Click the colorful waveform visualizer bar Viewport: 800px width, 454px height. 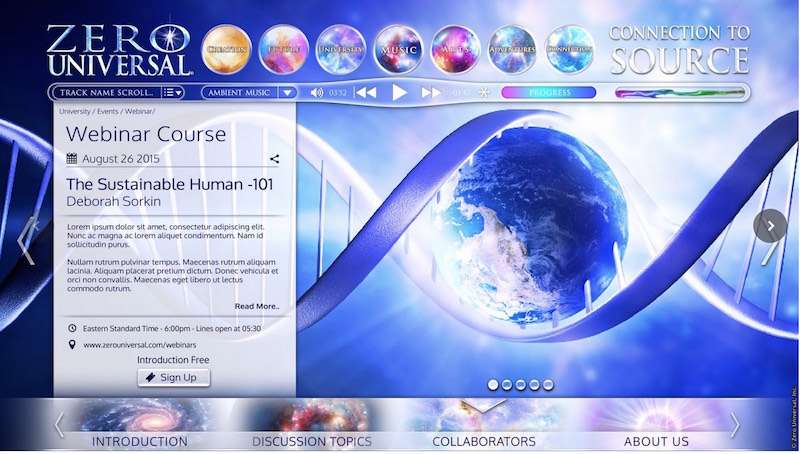680,93
